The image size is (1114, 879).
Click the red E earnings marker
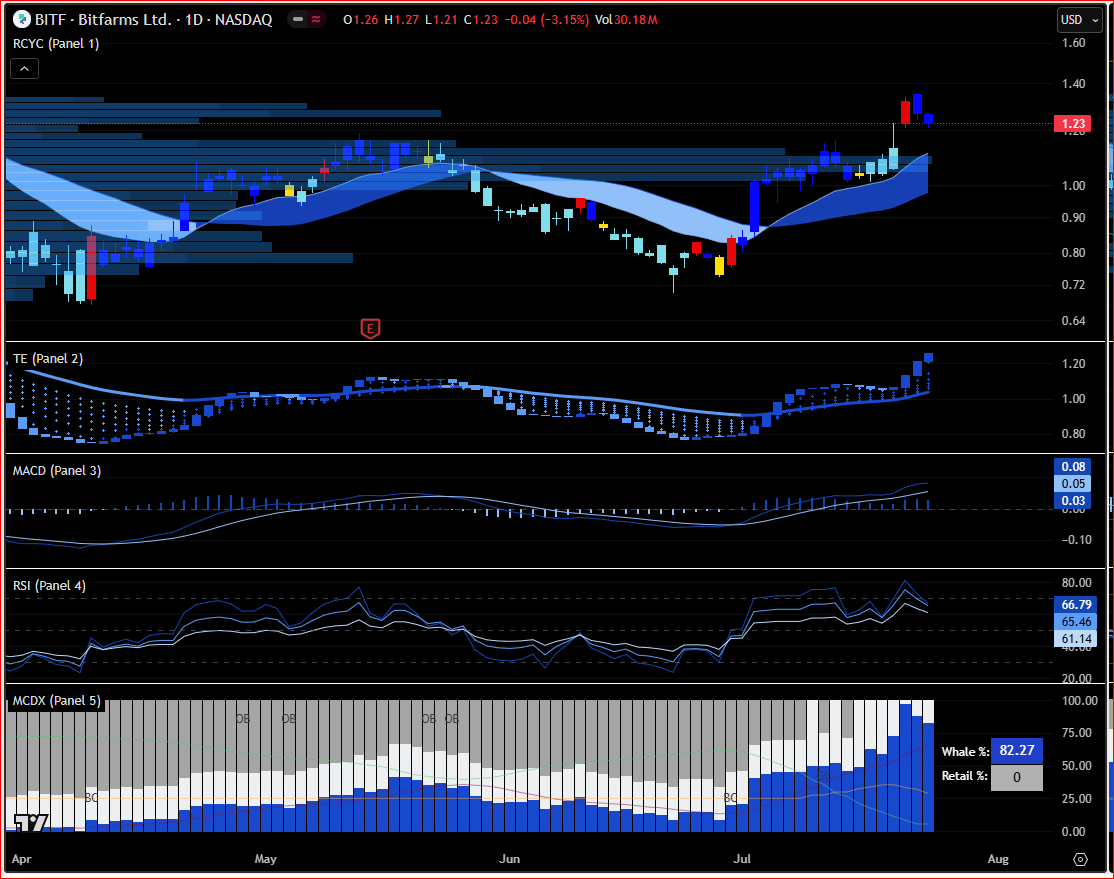[370, 328]
